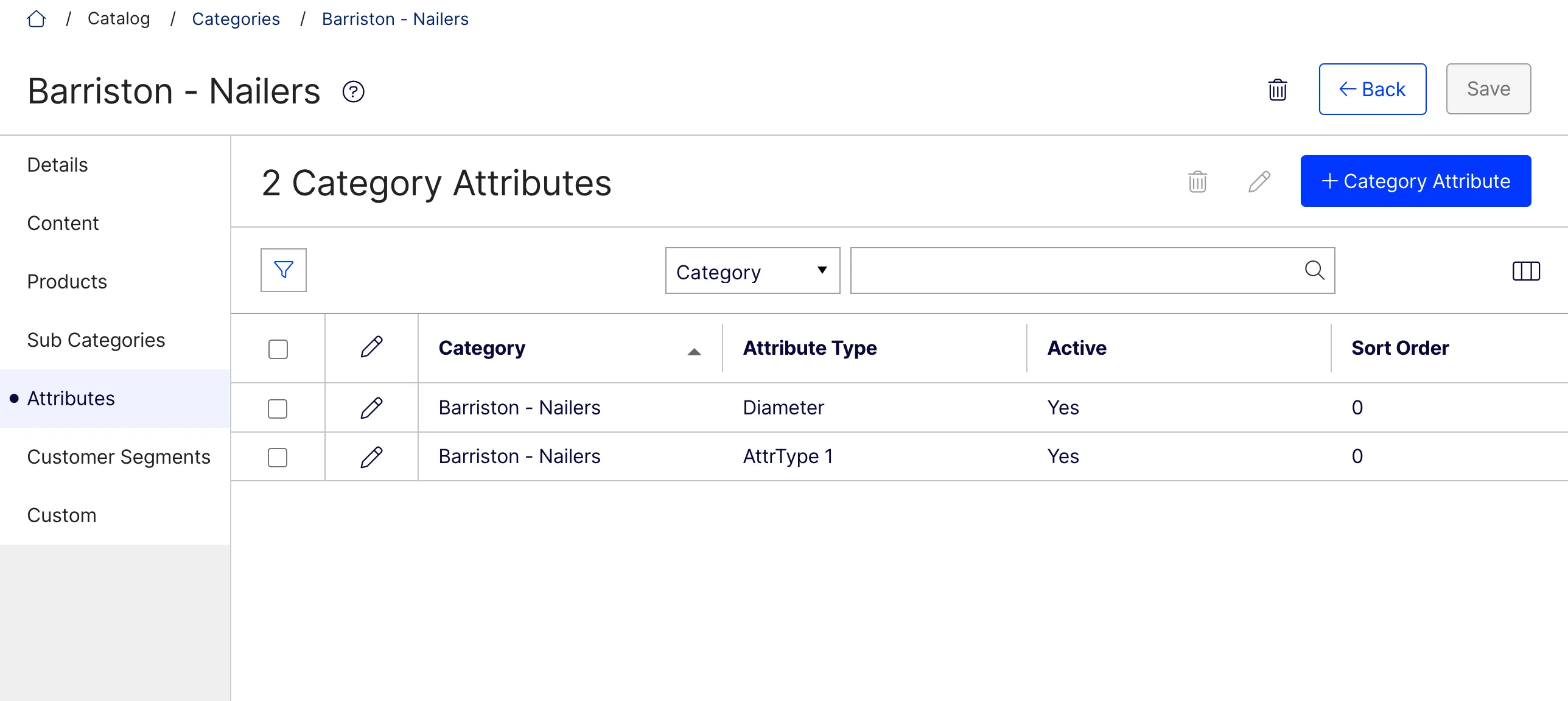Delete the category using top trash icon
Screen dimensions: 1568x701
click(1277, 90)
